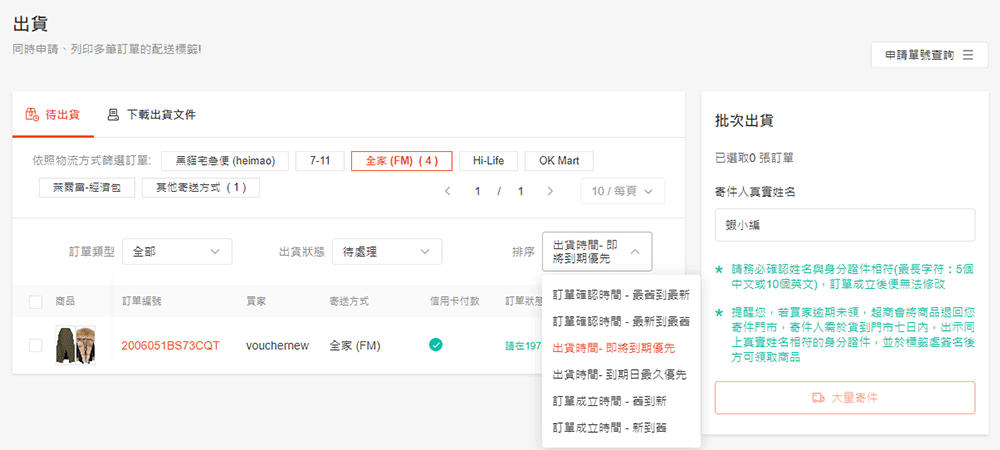Click the 申請單號查詢 button

click(x=929, y=56)
